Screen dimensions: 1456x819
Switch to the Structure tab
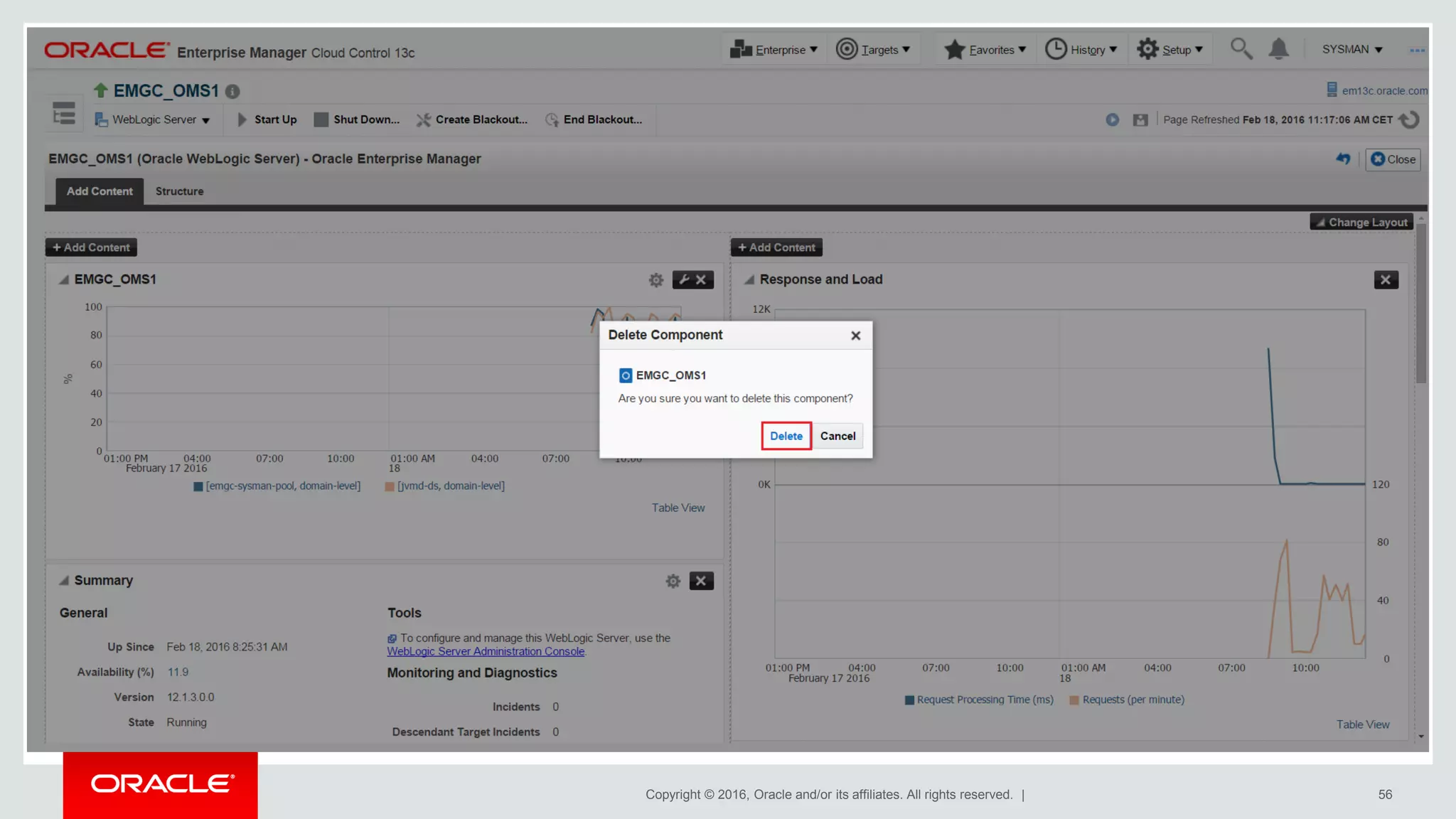(179, 191)
